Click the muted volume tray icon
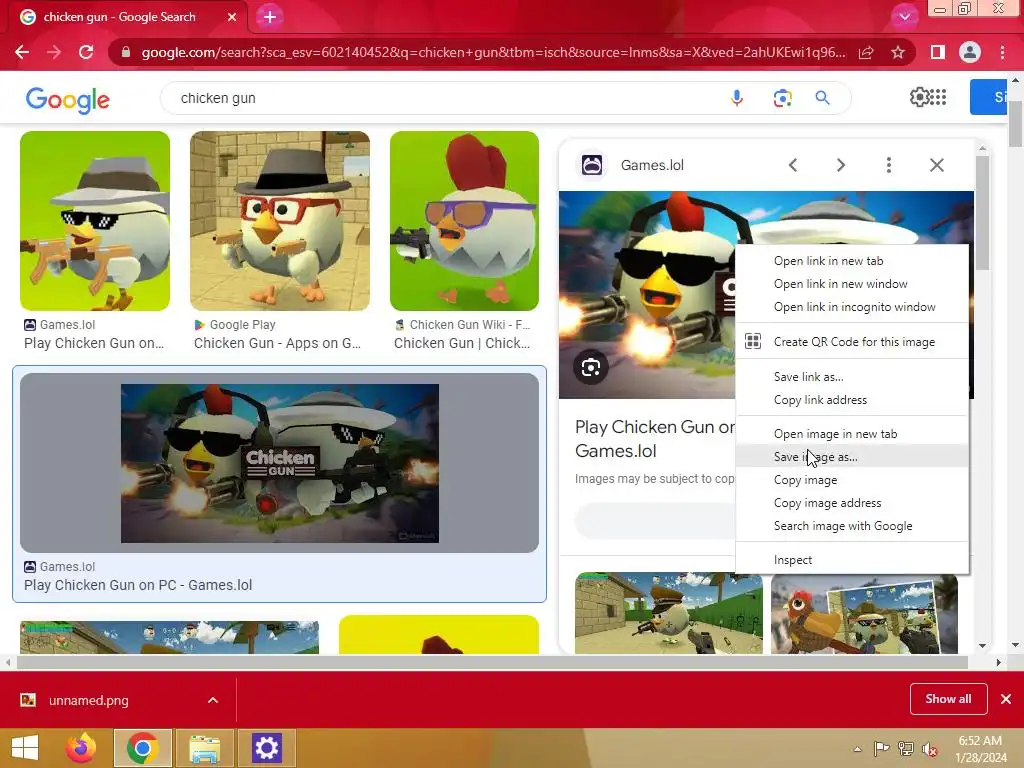Viewport: 1024px width, 768px height. click(x=929, y=749)
